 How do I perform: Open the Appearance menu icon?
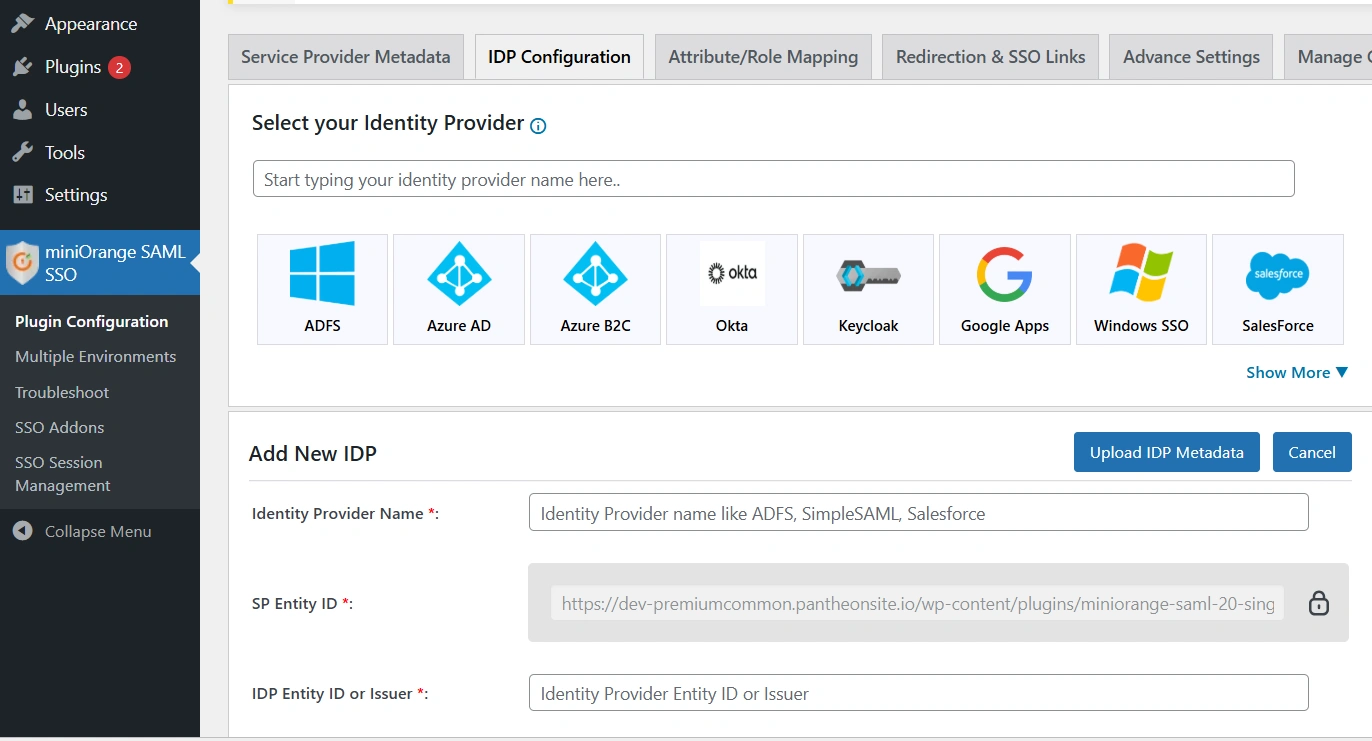pos(22,23)
